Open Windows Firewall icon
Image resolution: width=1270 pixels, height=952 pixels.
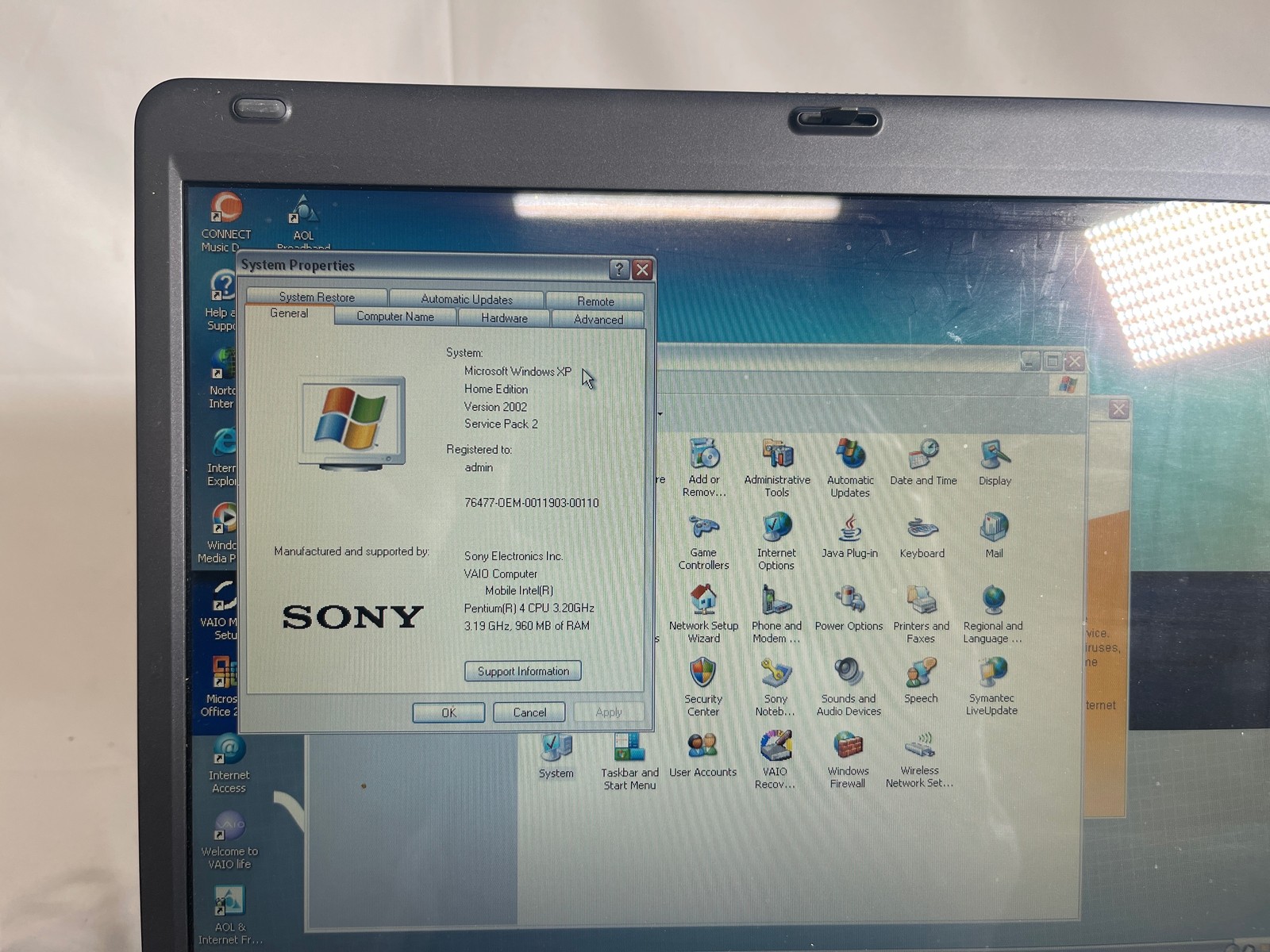(x=848, y=760)
